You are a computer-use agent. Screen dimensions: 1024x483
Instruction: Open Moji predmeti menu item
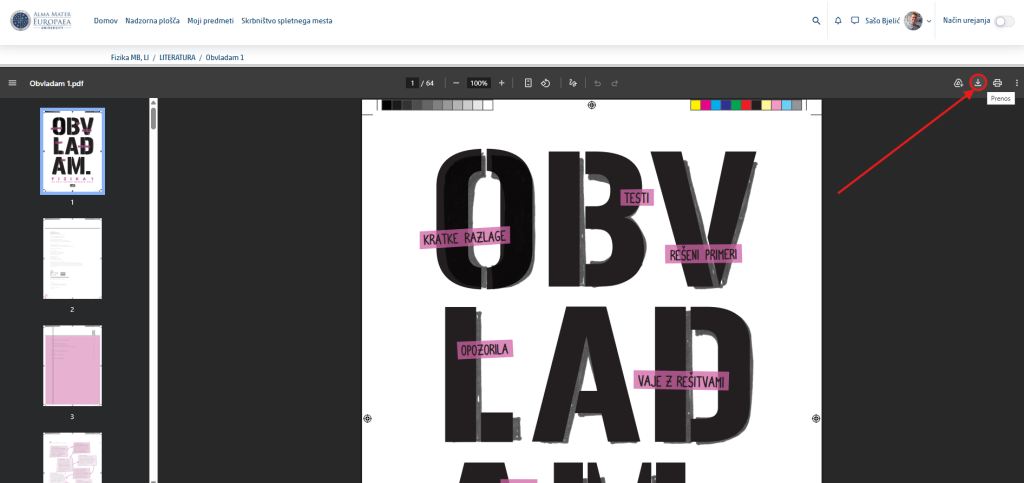click(x=210, y=21)
